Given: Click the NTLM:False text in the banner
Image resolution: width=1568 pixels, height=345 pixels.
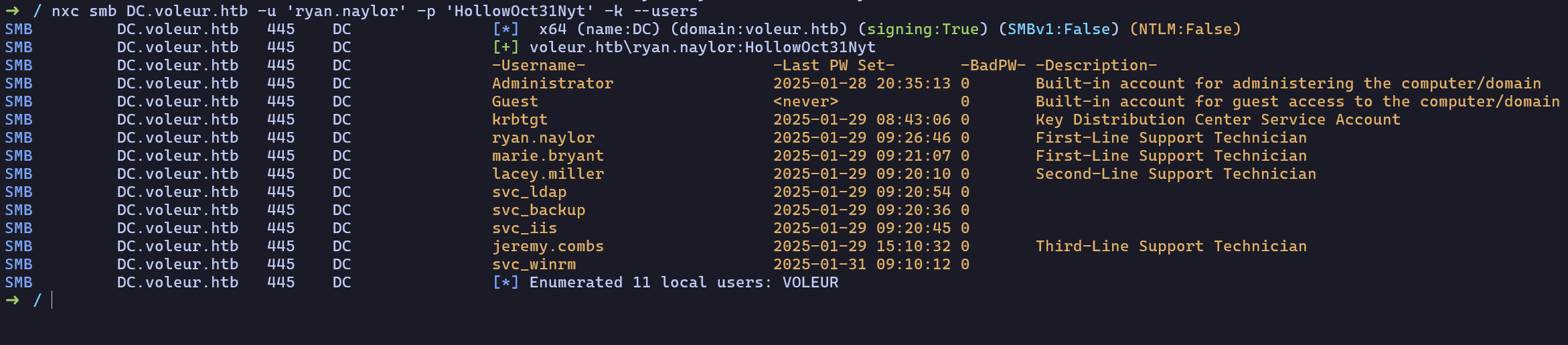Looking at the screenshot, I should pyautogui.click(x=1185, y=29).
